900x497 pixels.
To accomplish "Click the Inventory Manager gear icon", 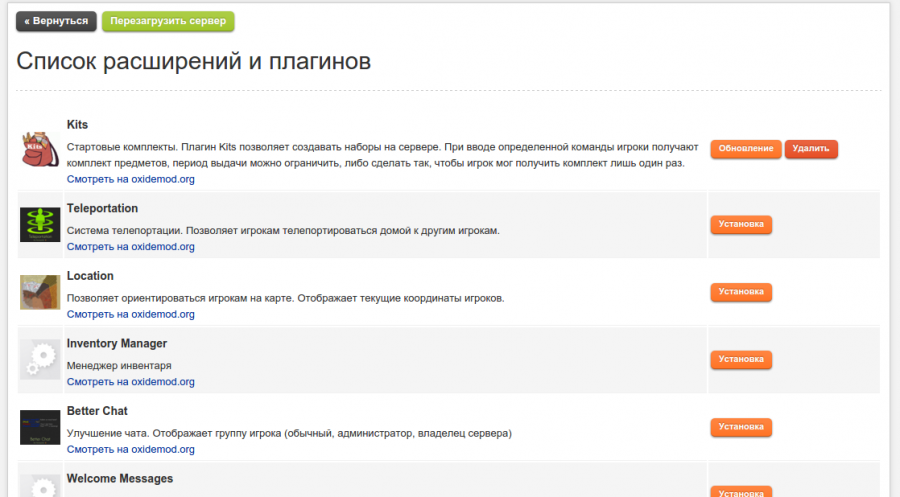I will [40, 359].
